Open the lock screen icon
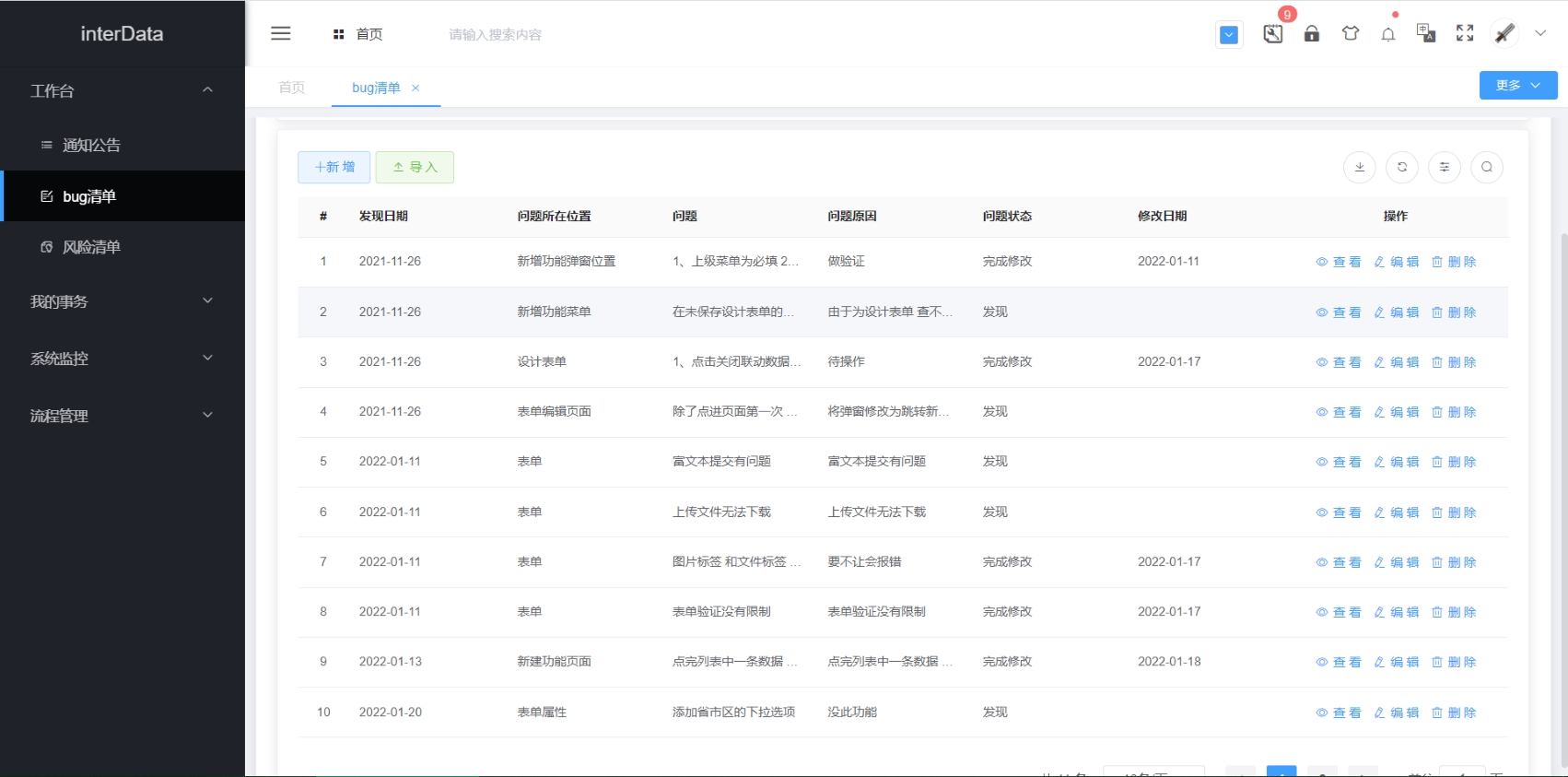 pyautogui.click(x=1312, y=34)
